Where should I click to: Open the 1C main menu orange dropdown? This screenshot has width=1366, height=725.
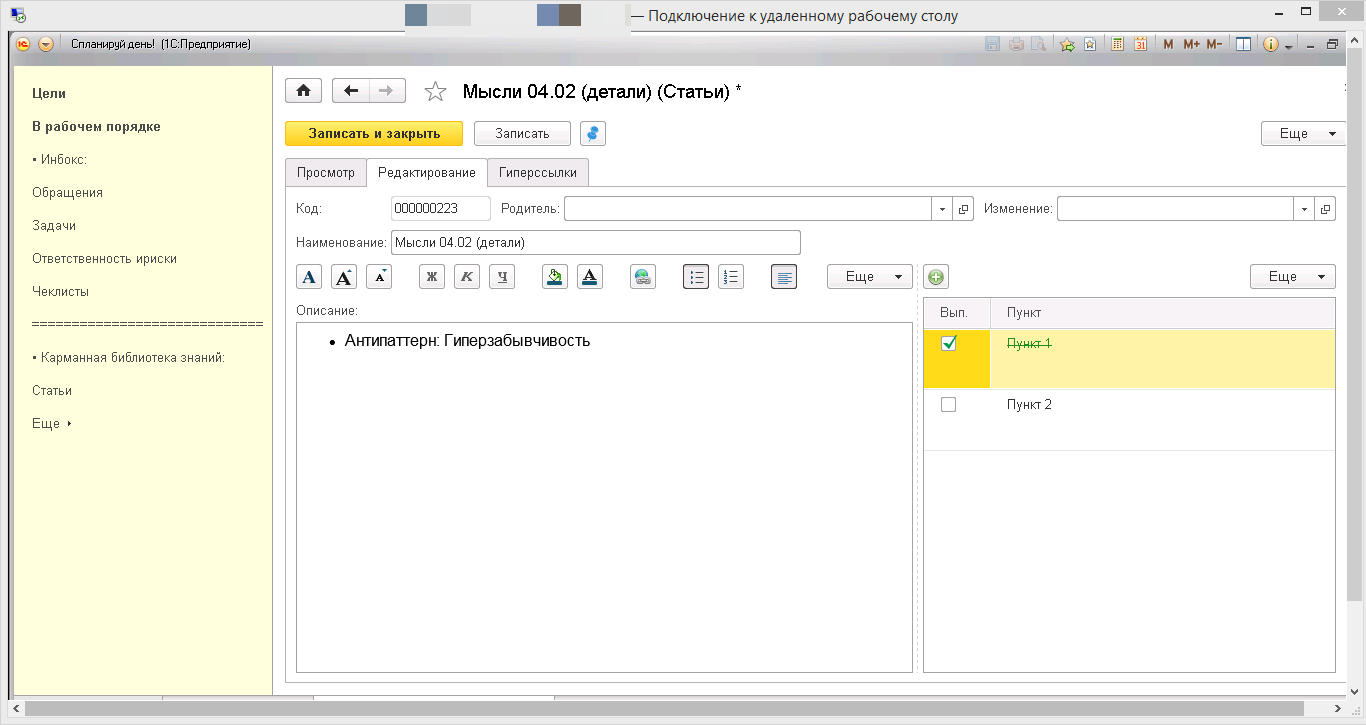45,44
